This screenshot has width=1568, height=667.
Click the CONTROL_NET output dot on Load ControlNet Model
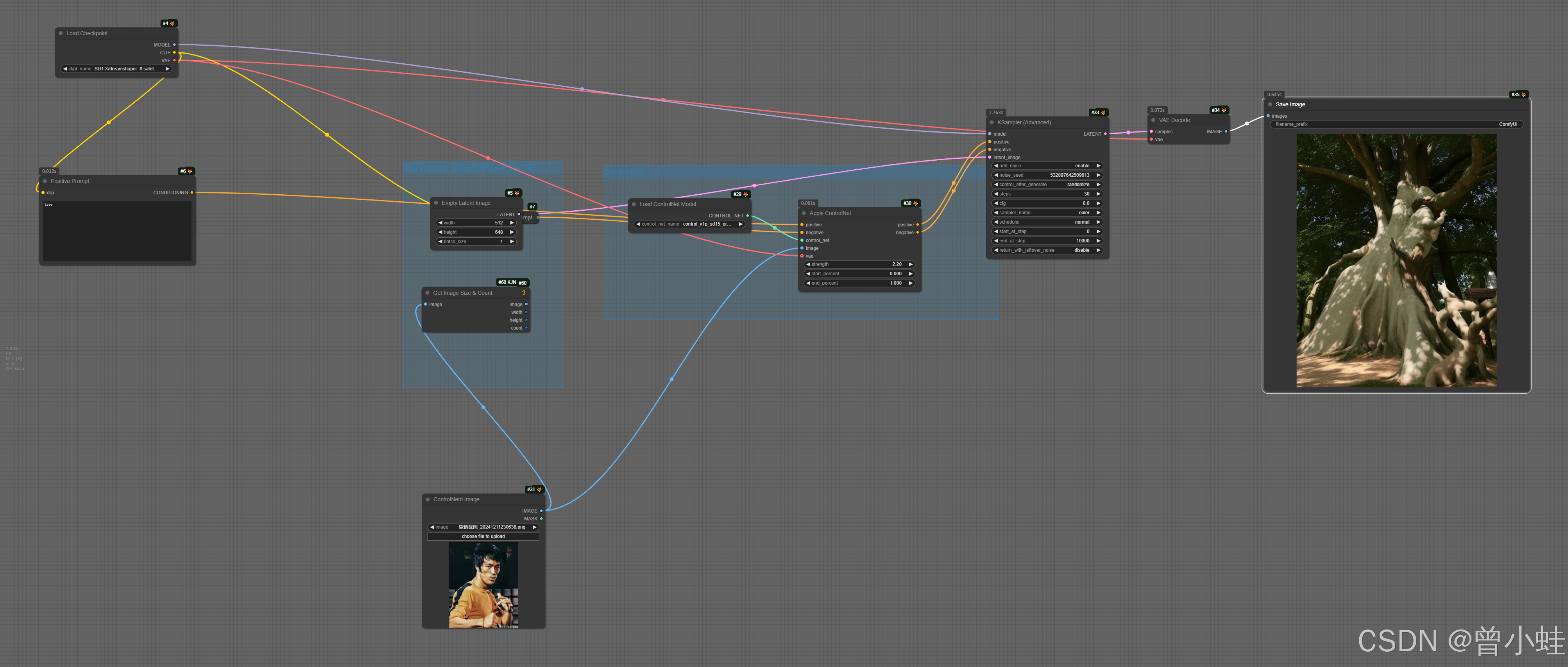[748, 216]
